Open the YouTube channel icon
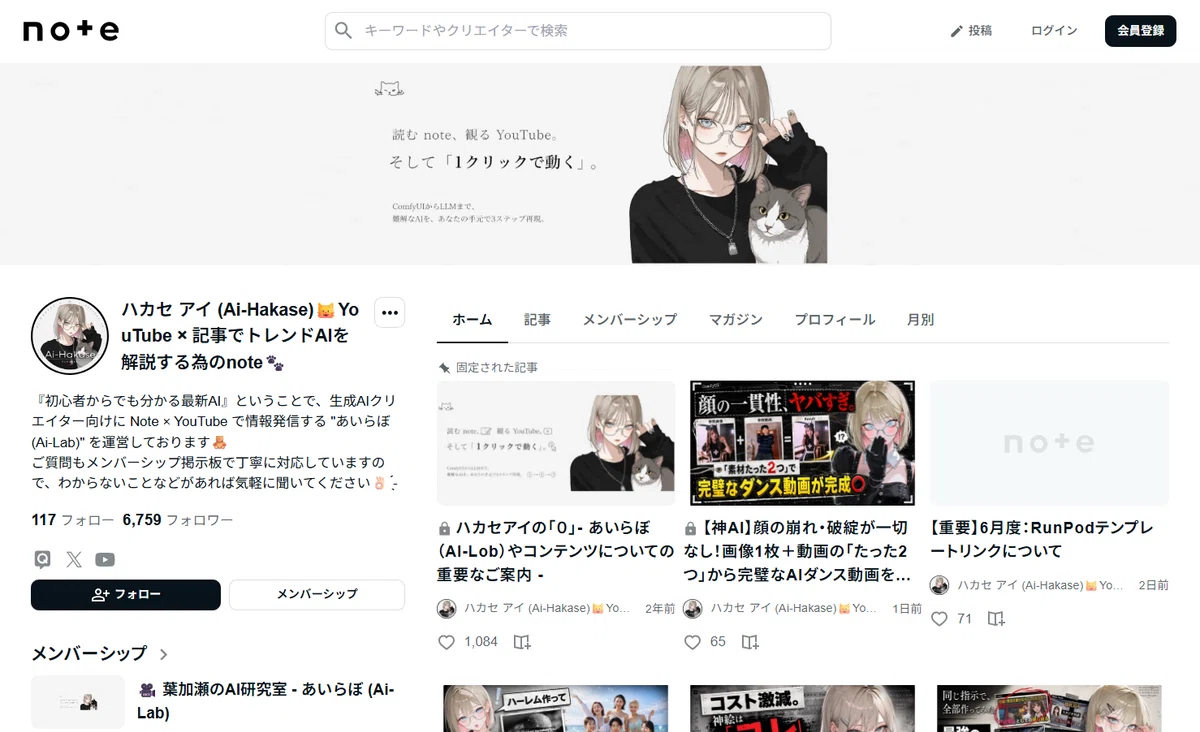 [105, 560]
